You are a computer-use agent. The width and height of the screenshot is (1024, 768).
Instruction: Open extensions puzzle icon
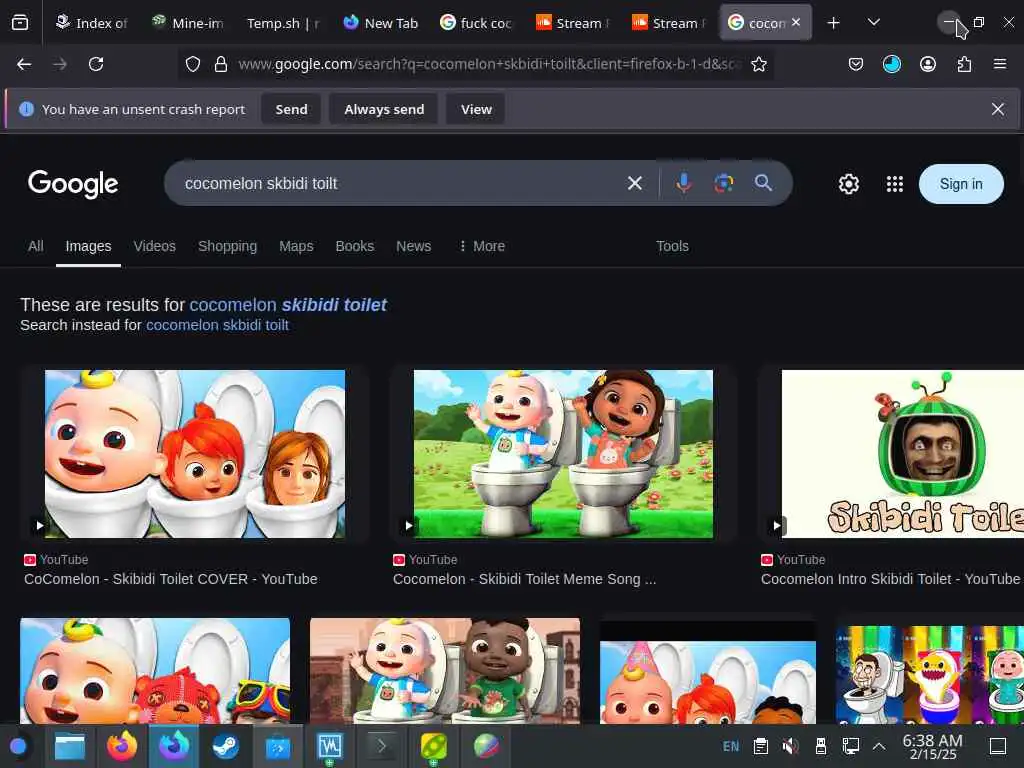point(964,64)
